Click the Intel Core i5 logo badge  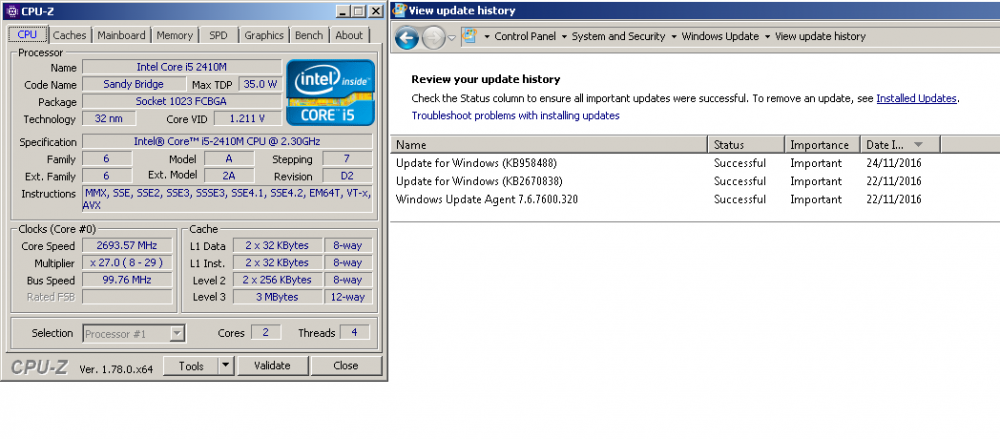click(x=330, y=93)
